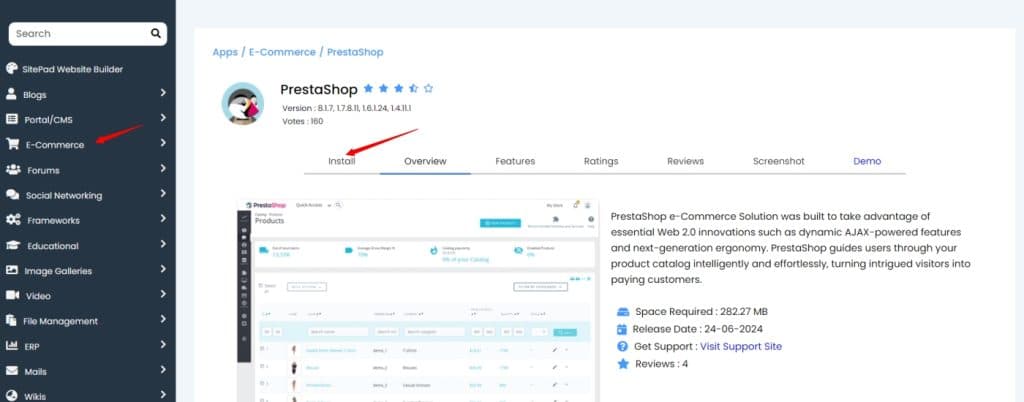
Task: Click the Portal/CMS list icon
Action: point(12,119)
